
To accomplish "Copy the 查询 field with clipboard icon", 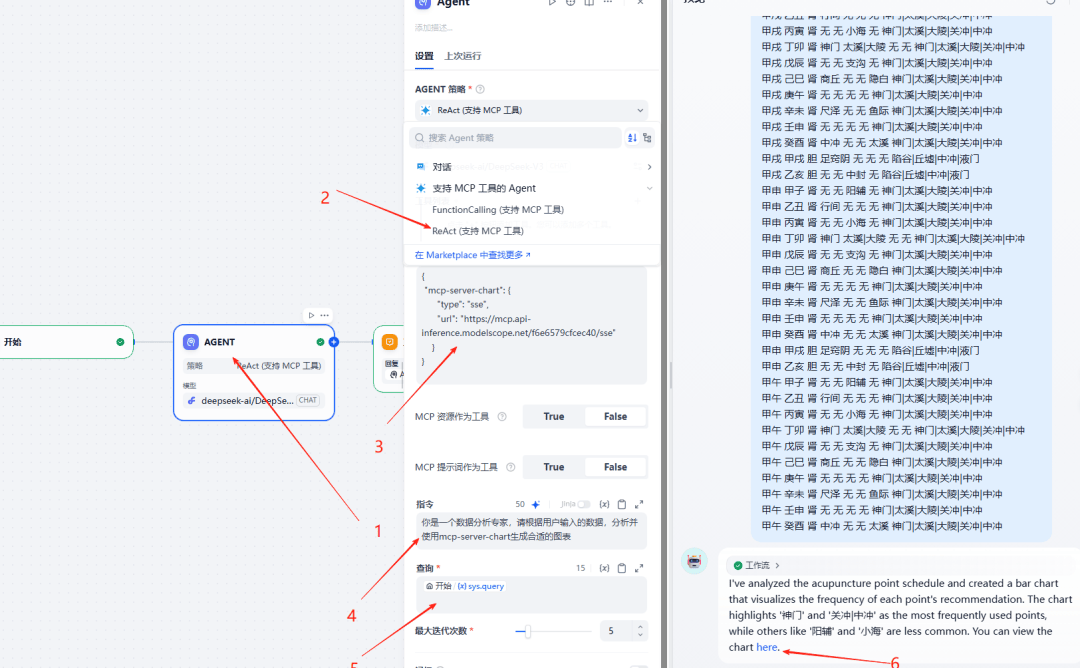I will pos(622,568).
